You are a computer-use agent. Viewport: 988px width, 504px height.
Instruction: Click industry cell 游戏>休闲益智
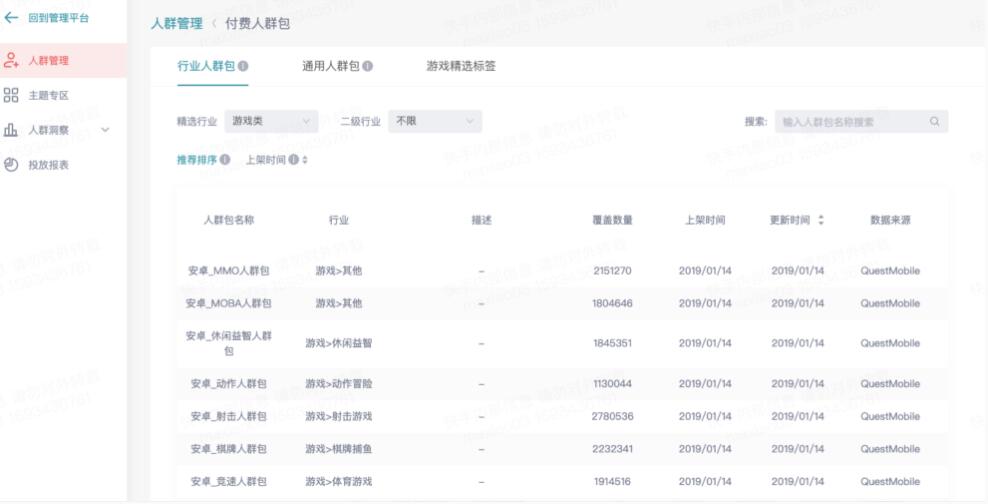(x=338, y=343)
